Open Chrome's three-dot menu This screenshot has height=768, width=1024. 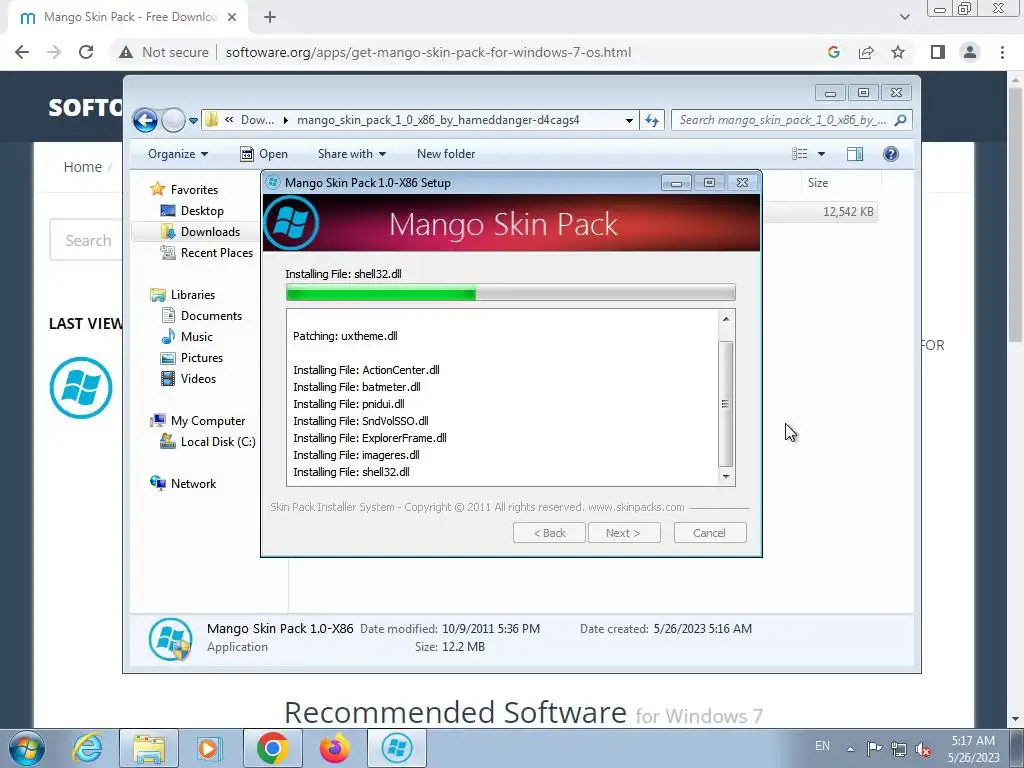pyautogui.click(x=1002, y=52)
